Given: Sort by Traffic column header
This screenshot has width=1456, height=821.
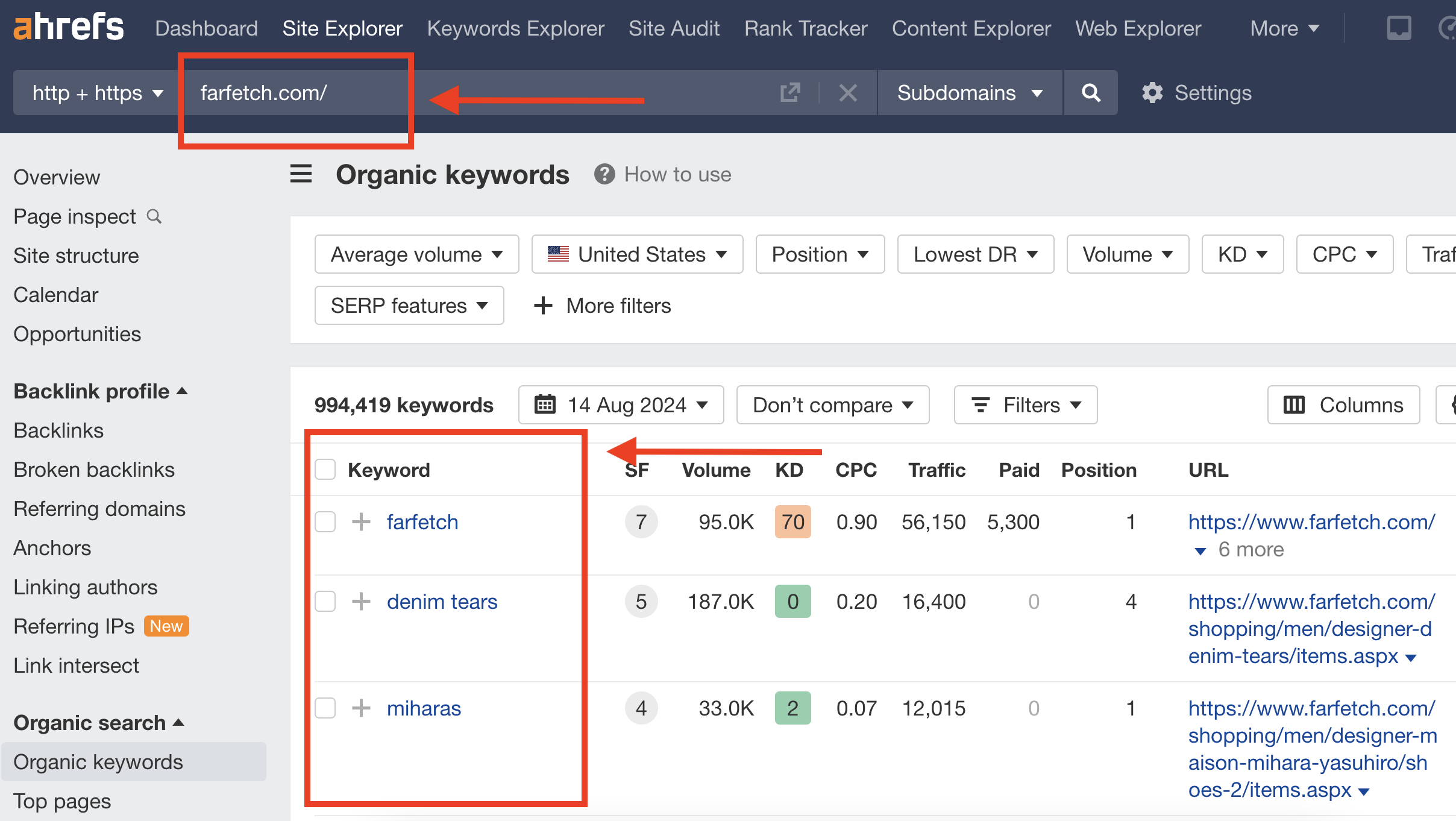Looking at the screenshot, I should click(937, 470).
